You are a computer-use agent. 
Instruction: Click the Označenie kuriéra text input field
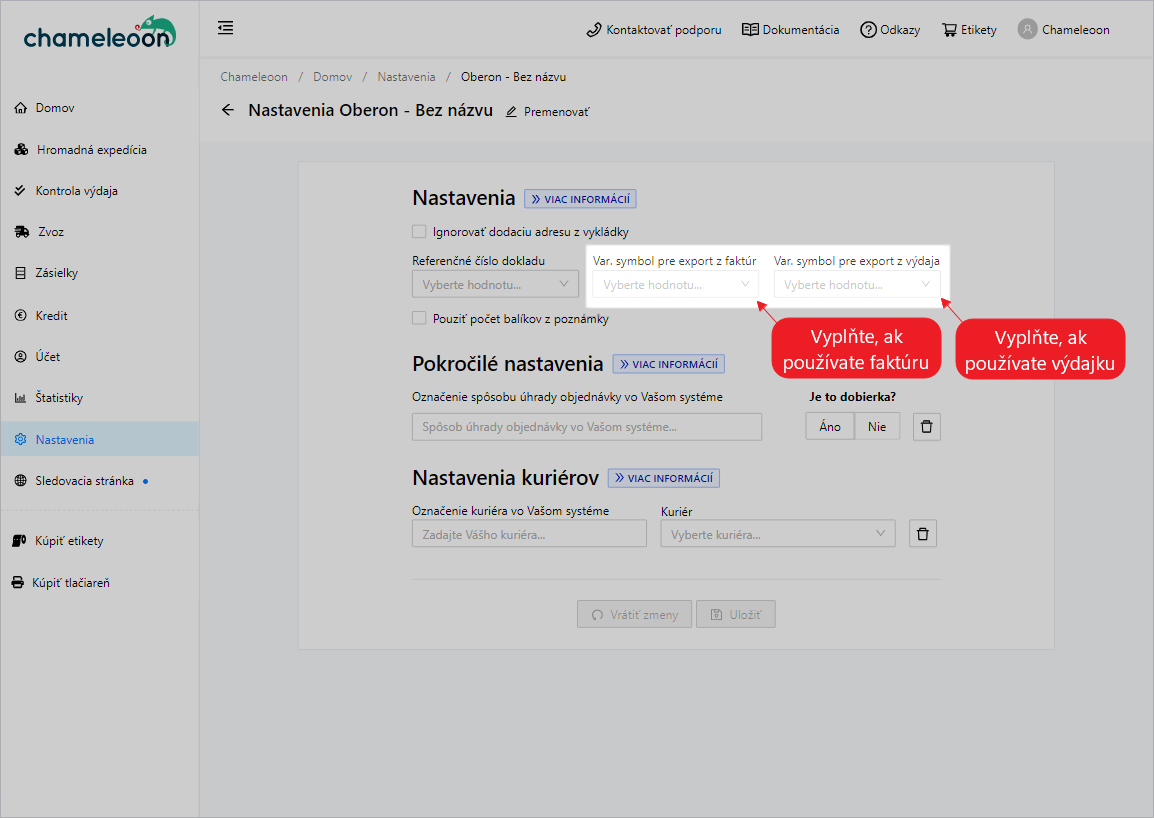[529, 534]
